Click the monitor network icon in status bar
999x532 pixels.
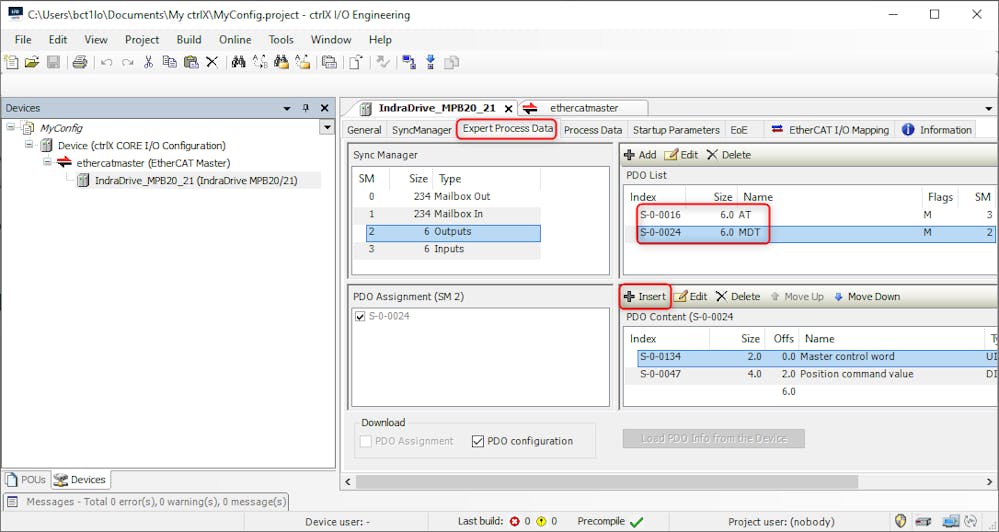(x=951, y=521)
